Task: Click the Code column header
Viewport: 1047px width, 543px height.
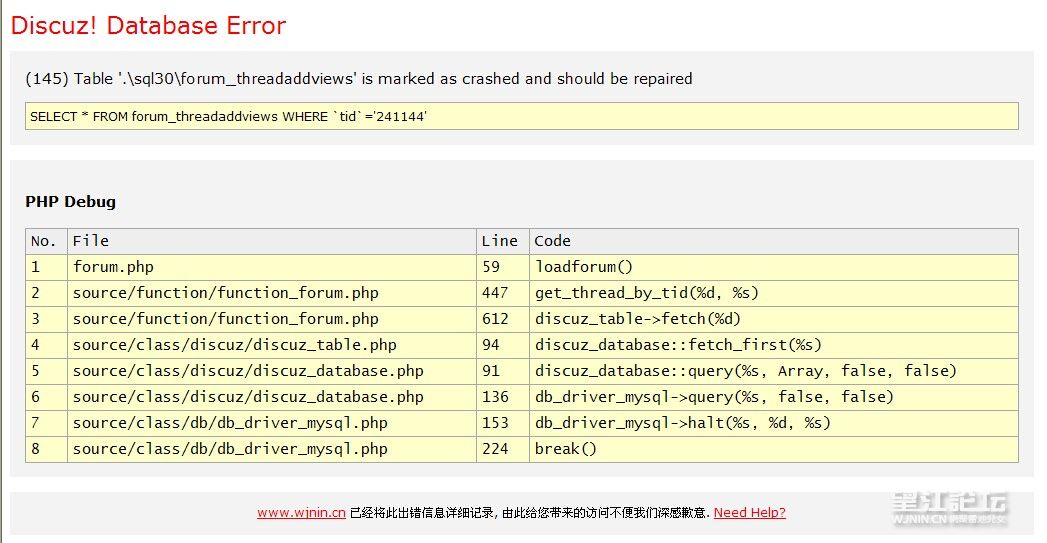Action: click(774, 241)
